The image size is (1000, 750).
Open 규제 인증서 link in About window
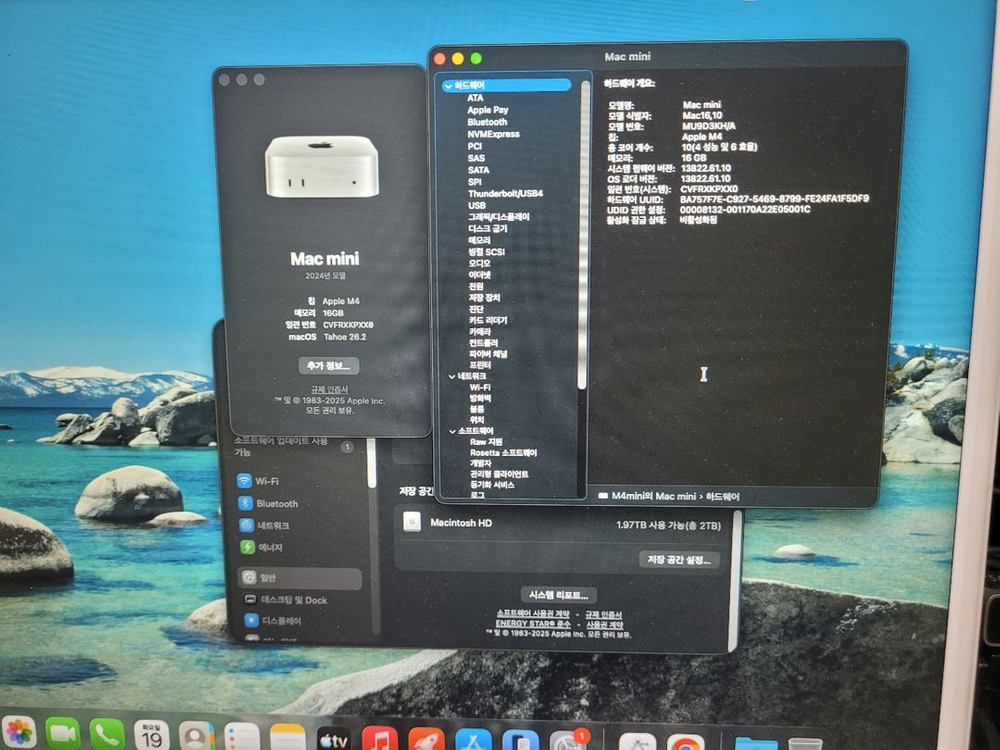329,389
